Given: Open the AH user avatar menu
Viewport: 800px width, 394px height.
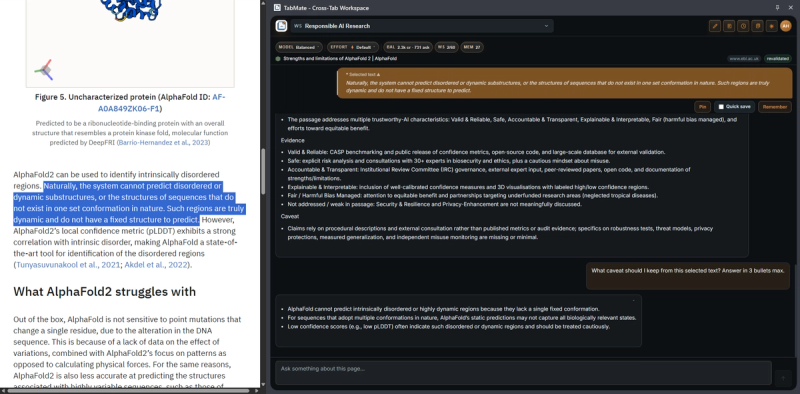Looking at the screenshot, I should (786, 26).
